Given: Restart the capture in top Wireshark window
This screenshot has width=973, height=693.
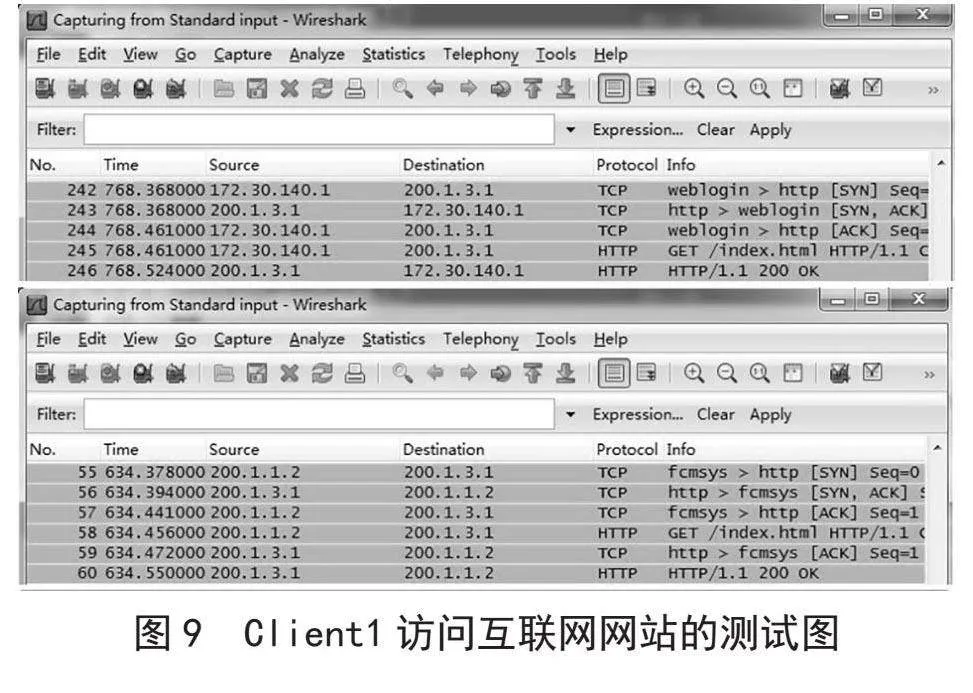Looking at the screenshot, I should coord(176,89).
